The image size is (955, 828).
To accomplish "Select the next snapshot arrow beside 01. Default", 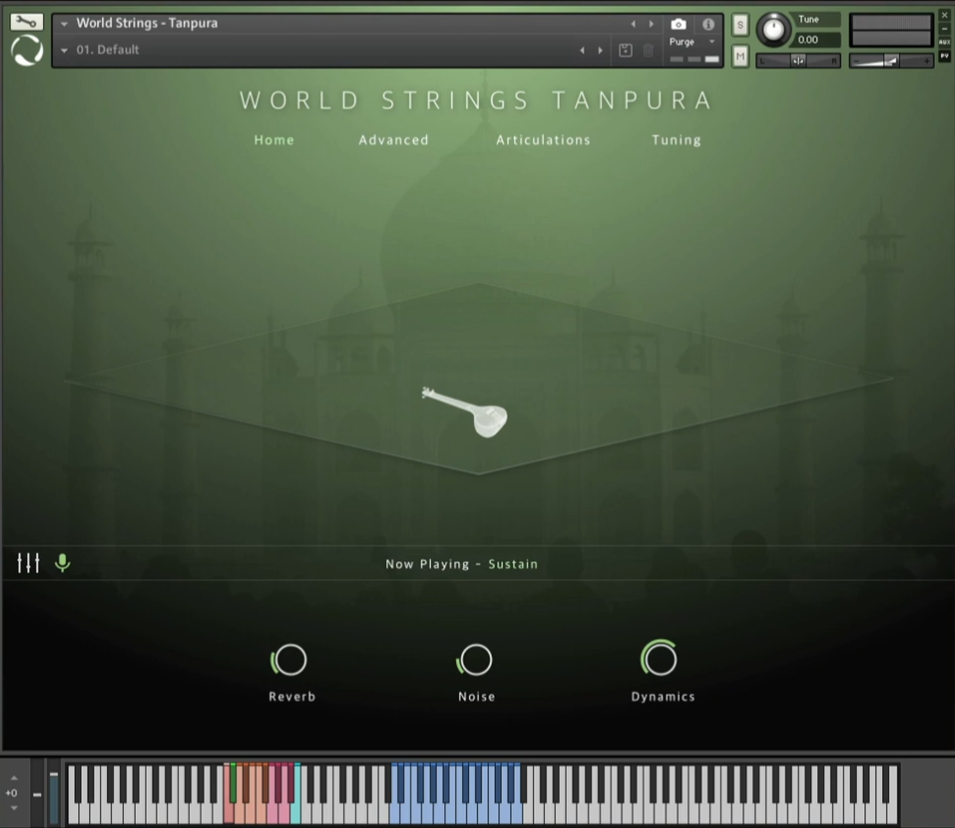I will pos(600,50).
